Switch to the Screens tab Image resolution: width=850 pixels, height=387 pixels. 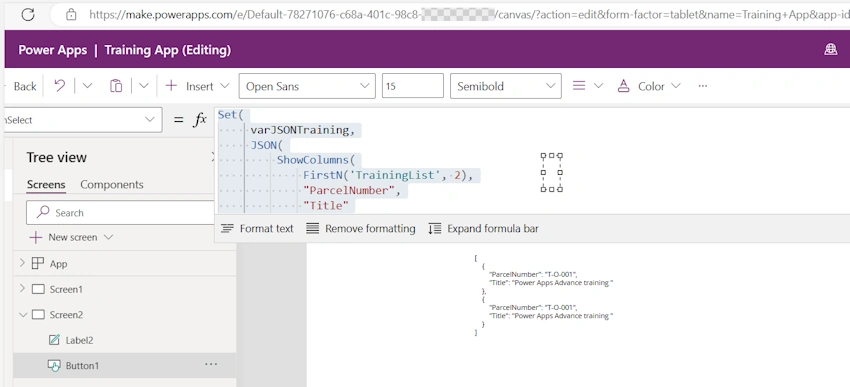coord(46,185)
